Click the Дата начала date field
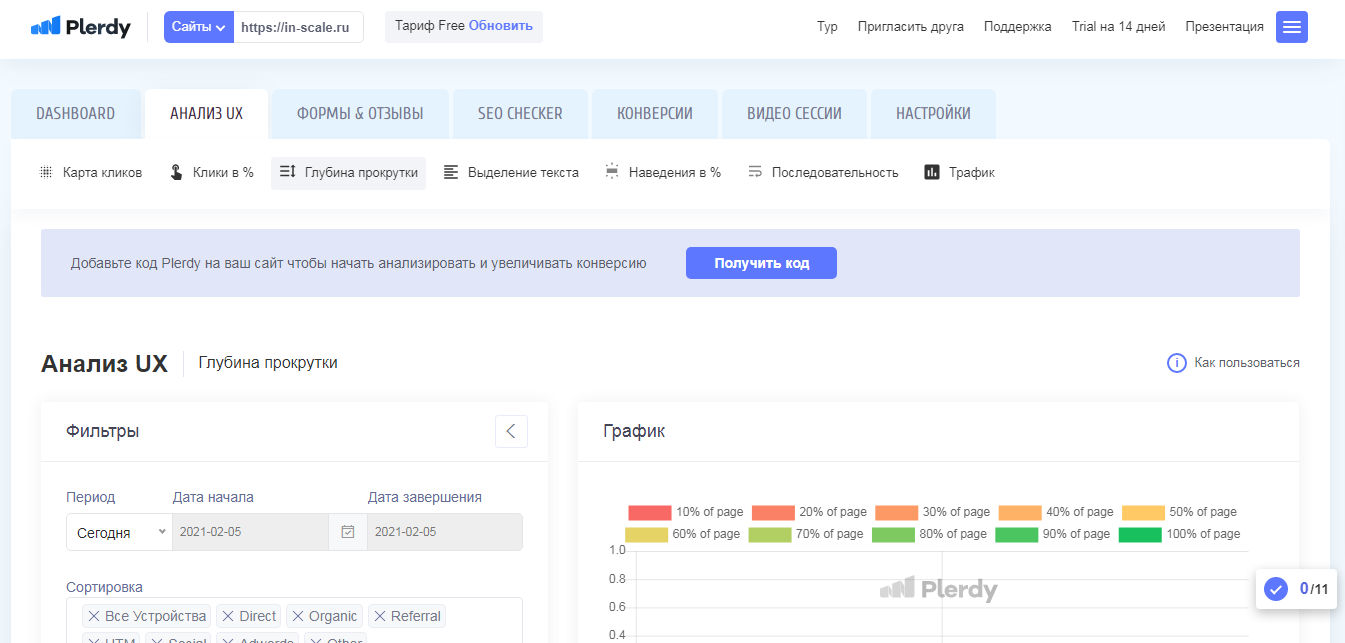1345x643 pixels. click(250, 532)
